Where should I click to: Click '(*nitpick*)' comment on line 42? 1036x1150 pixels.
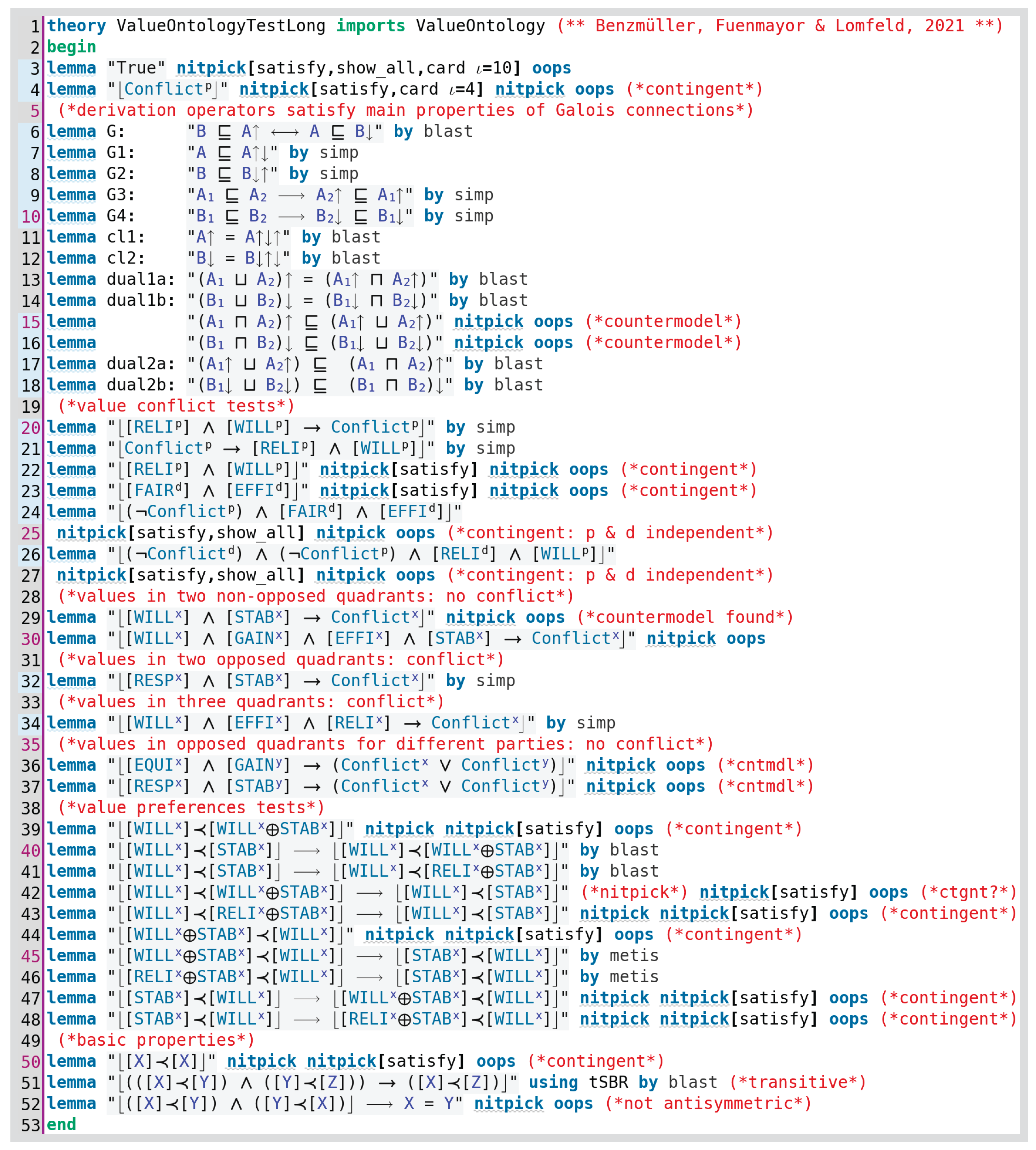[x=634, y=892]
